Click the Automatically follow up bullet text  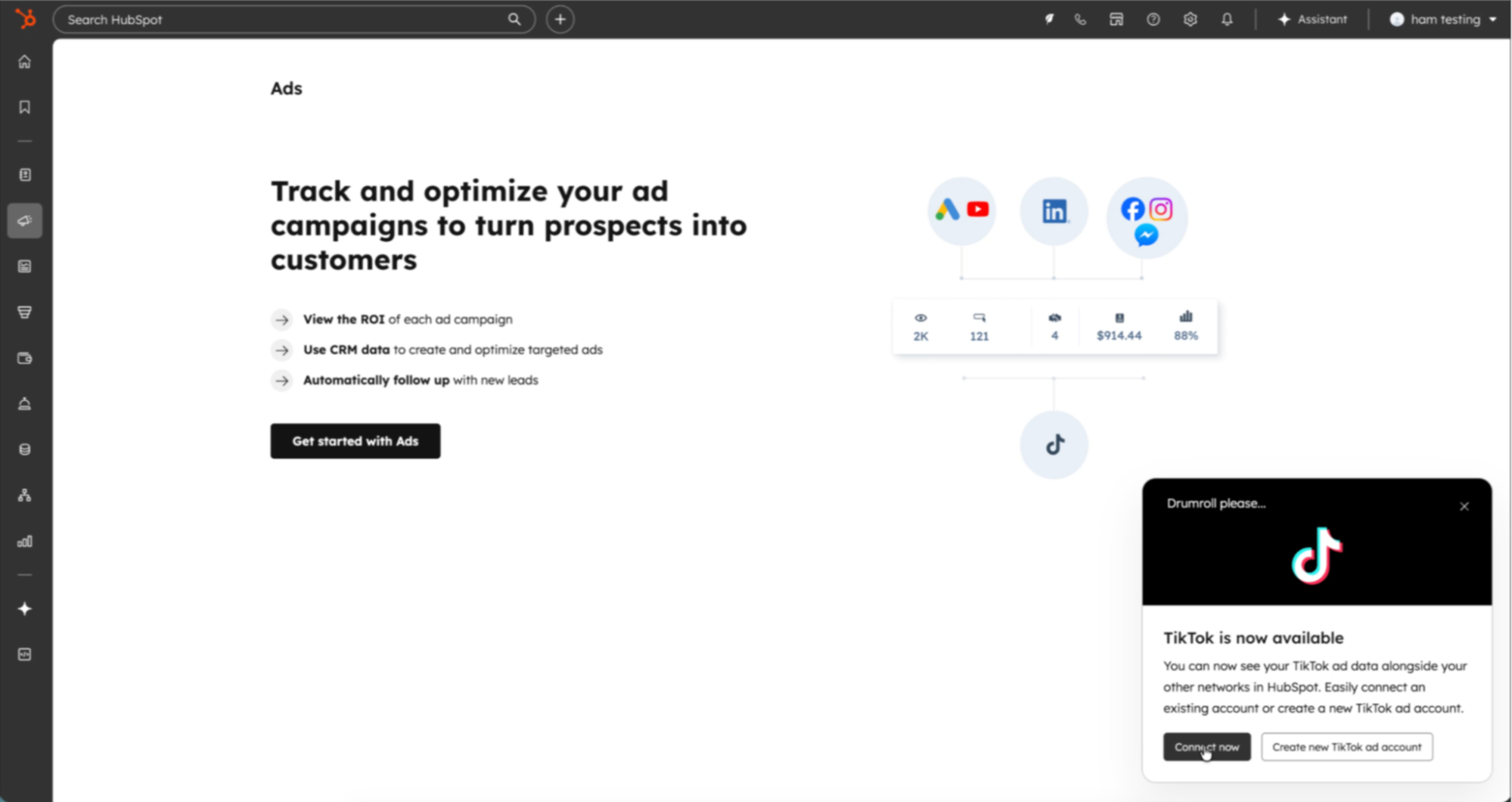[x=421, y=380]
